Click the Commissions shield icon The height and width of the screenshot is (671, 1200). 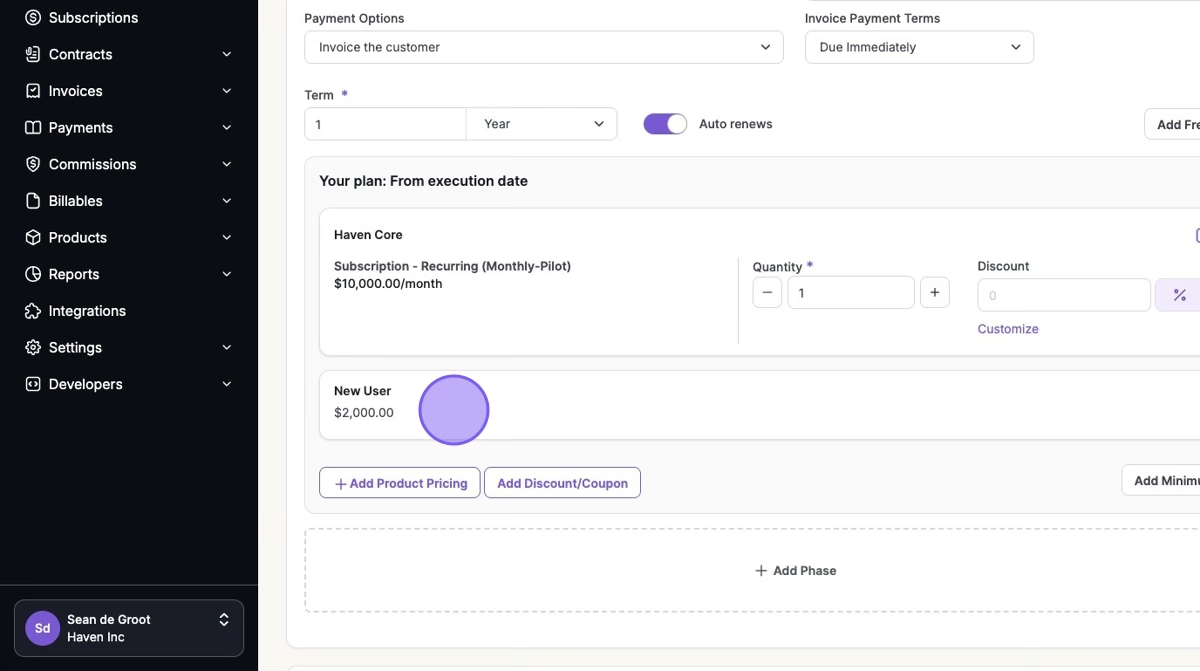coord(33,164)
